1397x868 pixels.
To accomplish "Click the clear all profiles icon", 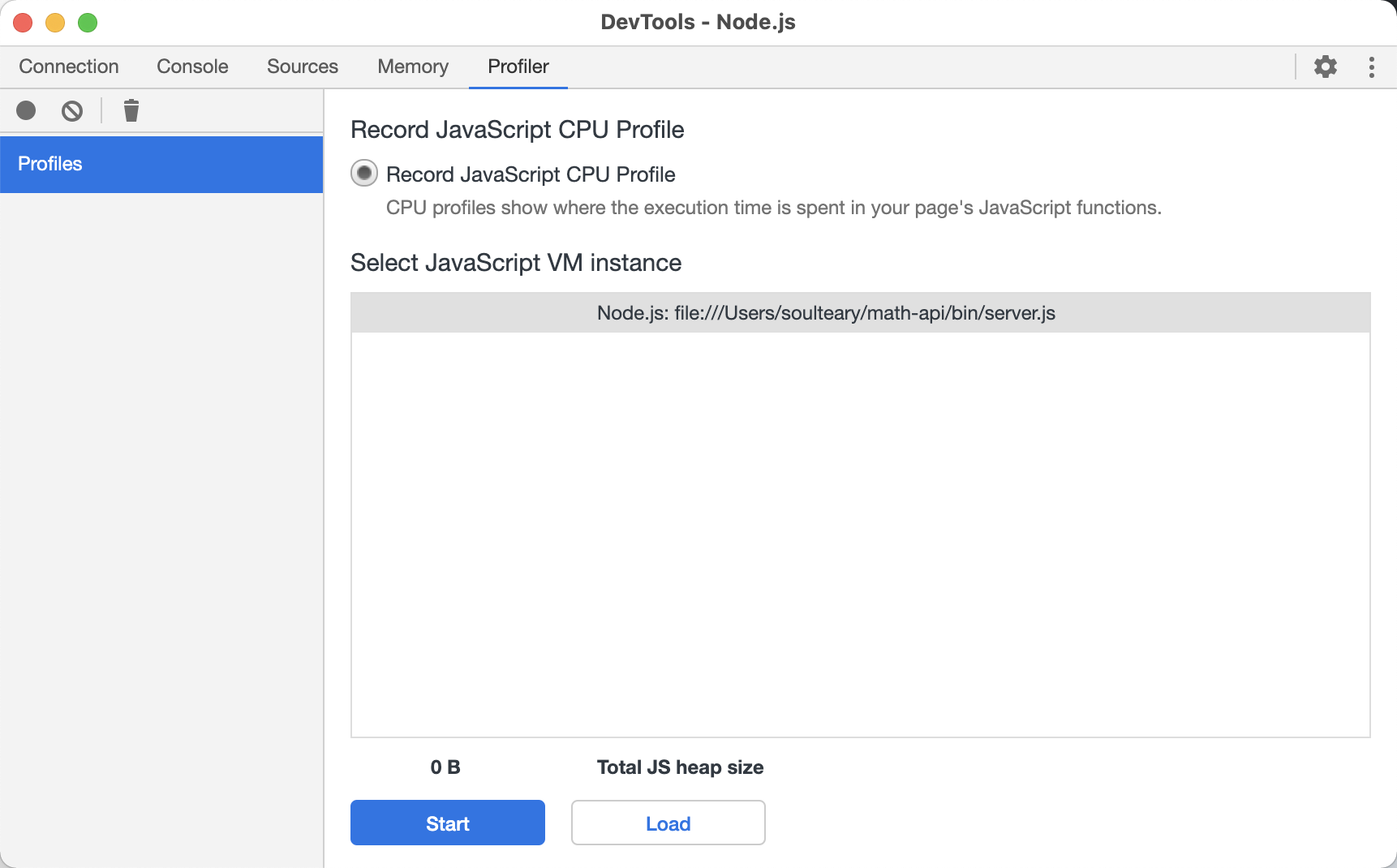I will pyautogui.click(x=72, y=110).
